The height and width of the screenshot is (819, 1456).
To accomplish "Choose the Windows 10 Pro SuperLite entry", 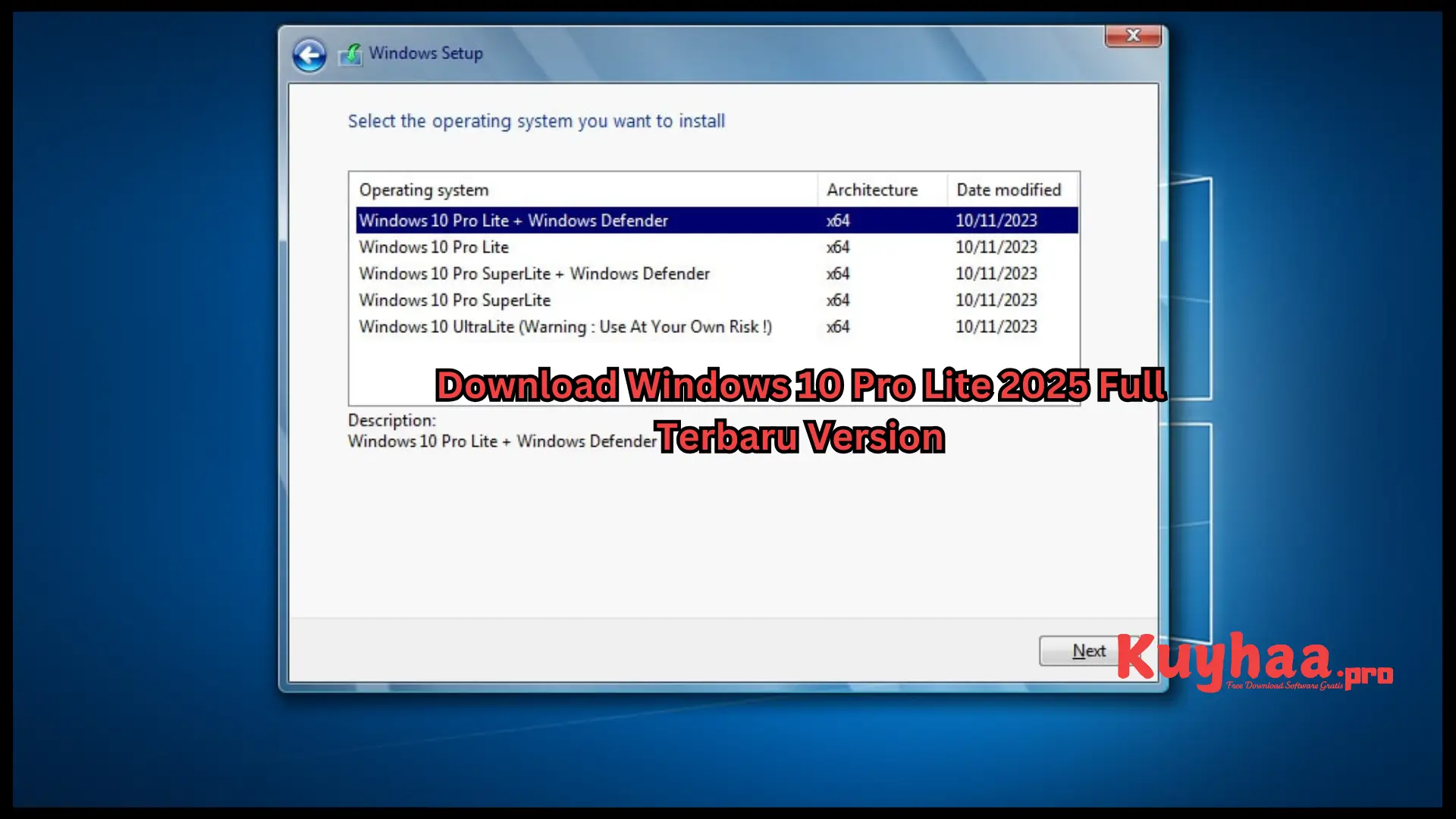I will point(717,300).
